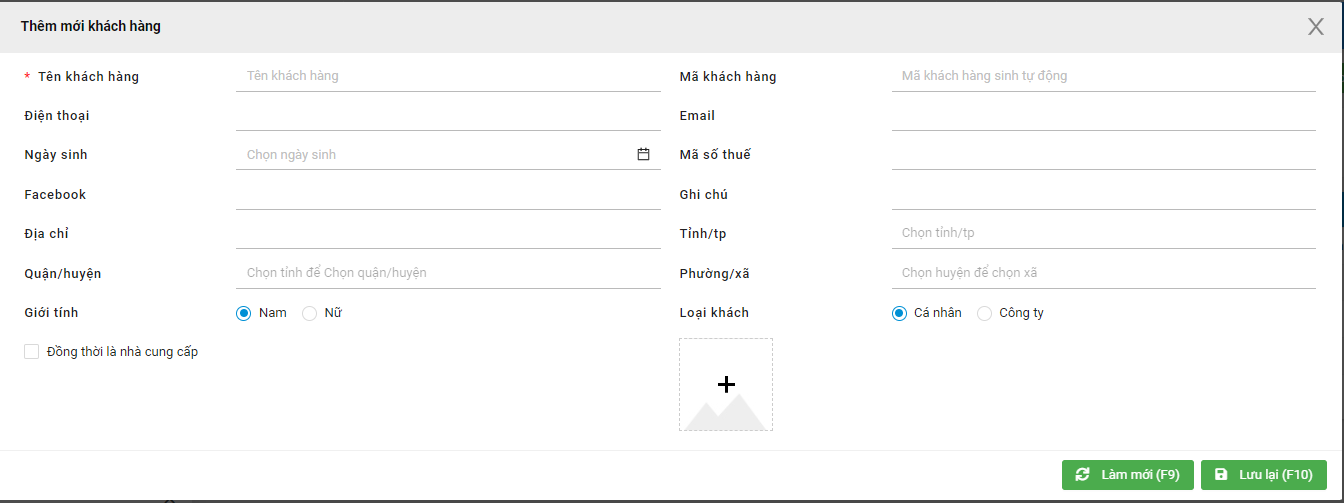Click the Làm mới (F9) button
Screen dimensions: 1344x503
coord(1128,475)
